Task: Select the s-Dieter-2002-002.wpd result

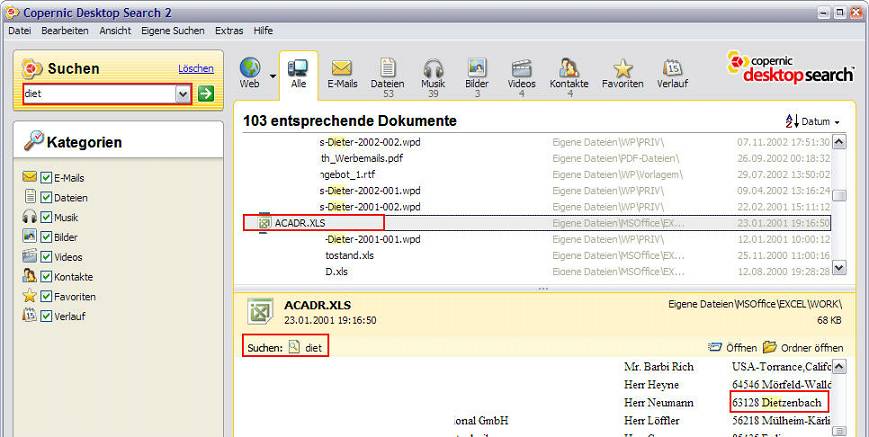Action: point(370,142)
